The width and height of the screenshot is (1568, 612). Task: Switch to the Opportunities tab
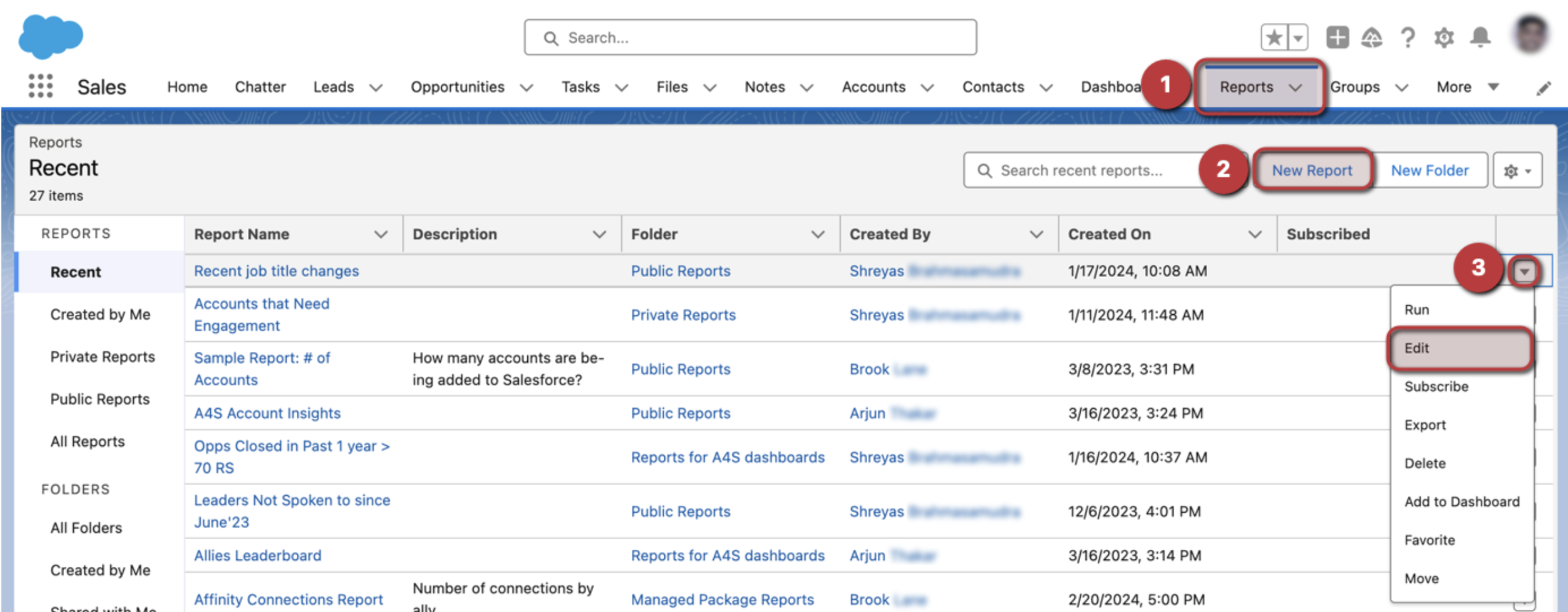point(457,86)
